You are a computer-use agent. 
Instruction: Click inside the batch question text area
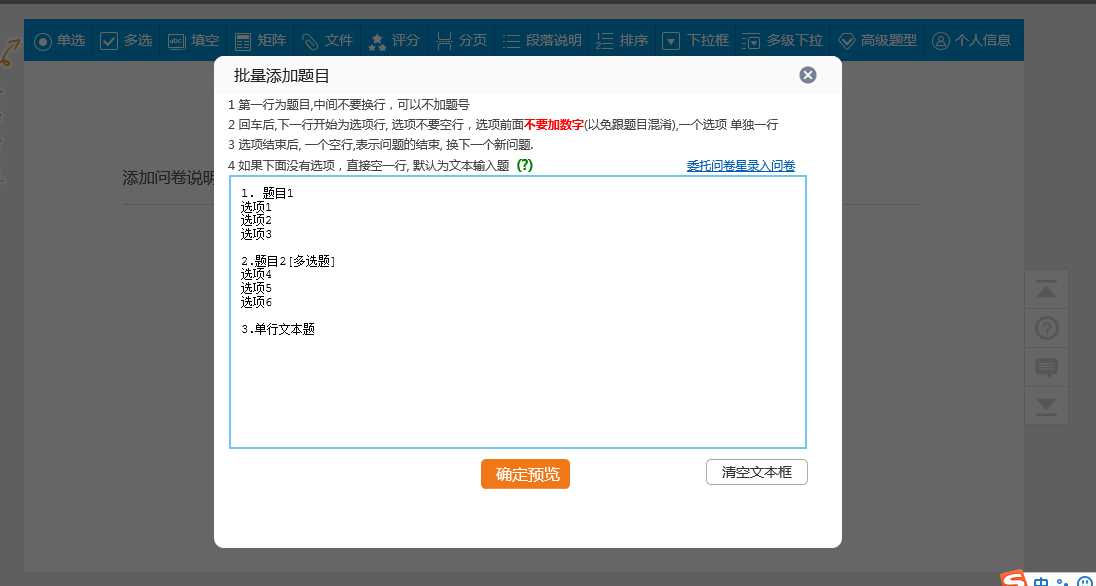pos(518,312)
